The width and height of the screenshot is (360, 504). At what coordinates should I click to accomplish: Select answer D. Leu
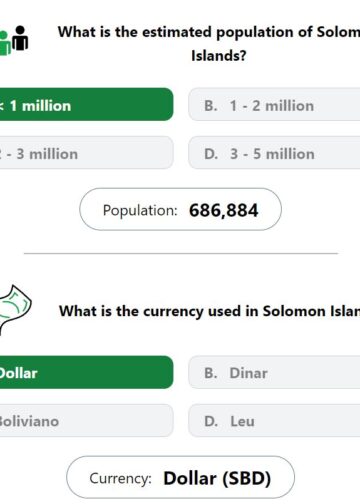pyautogui.click(x=274, y=421)
